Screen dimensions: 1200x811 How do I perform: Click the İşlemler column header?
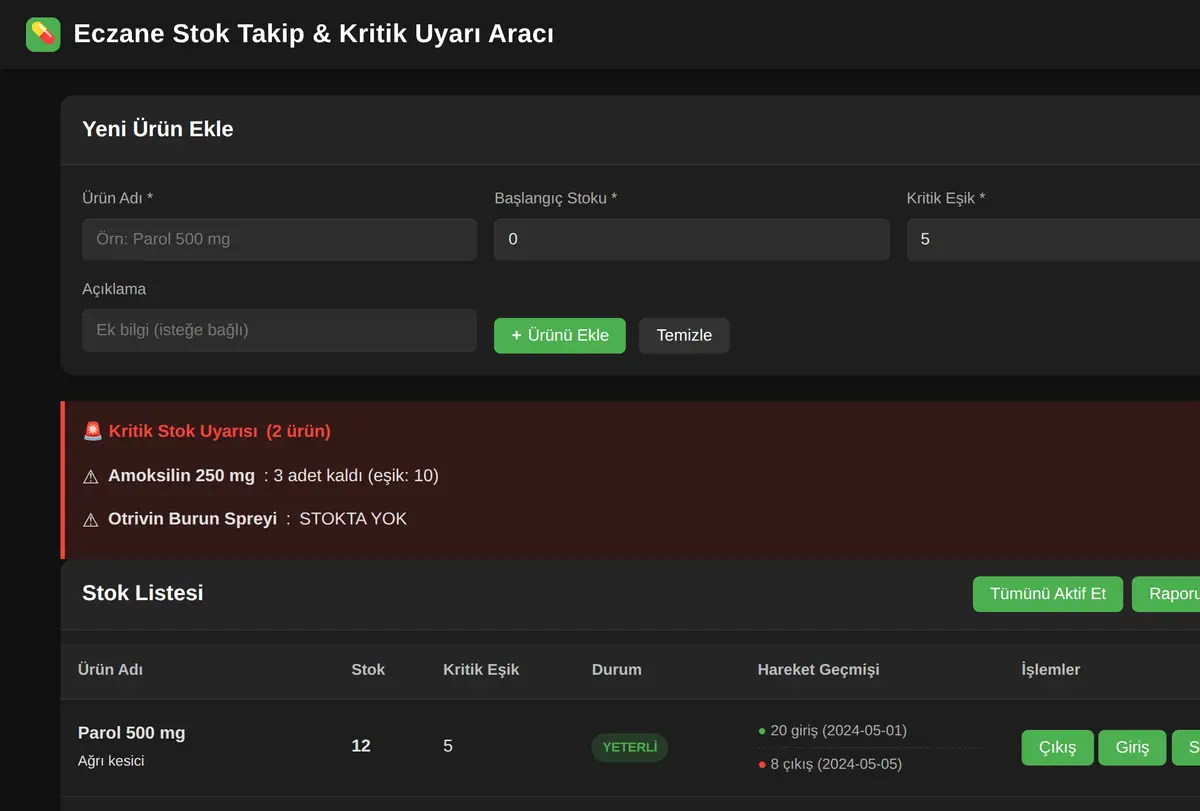[1051, 669]
